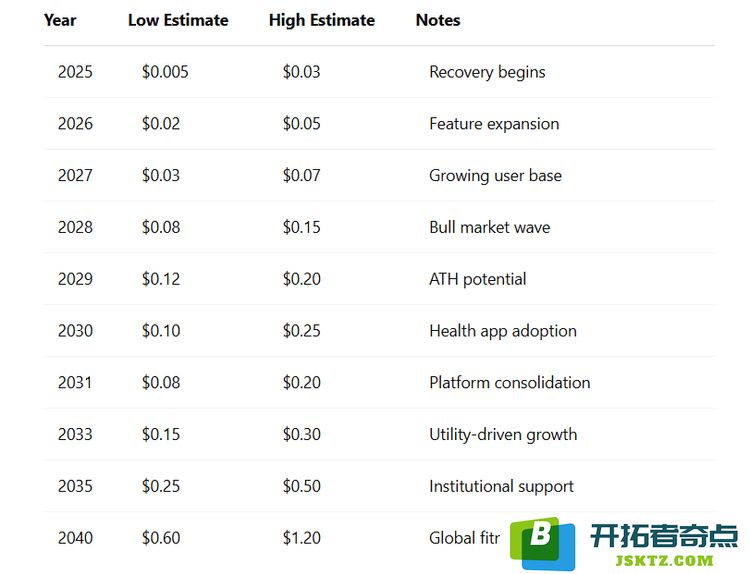Click the green B watermark logo icon

(x=542, y=543)
